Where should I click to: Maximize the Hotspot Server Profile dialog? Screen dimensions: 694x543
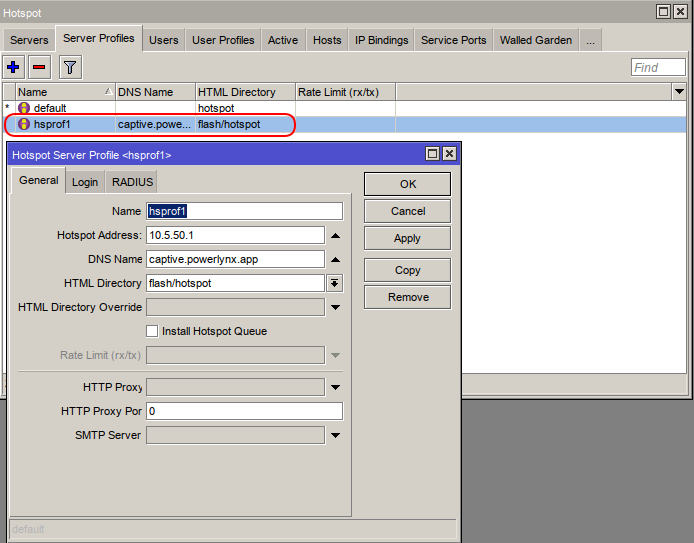click(432, 154)
